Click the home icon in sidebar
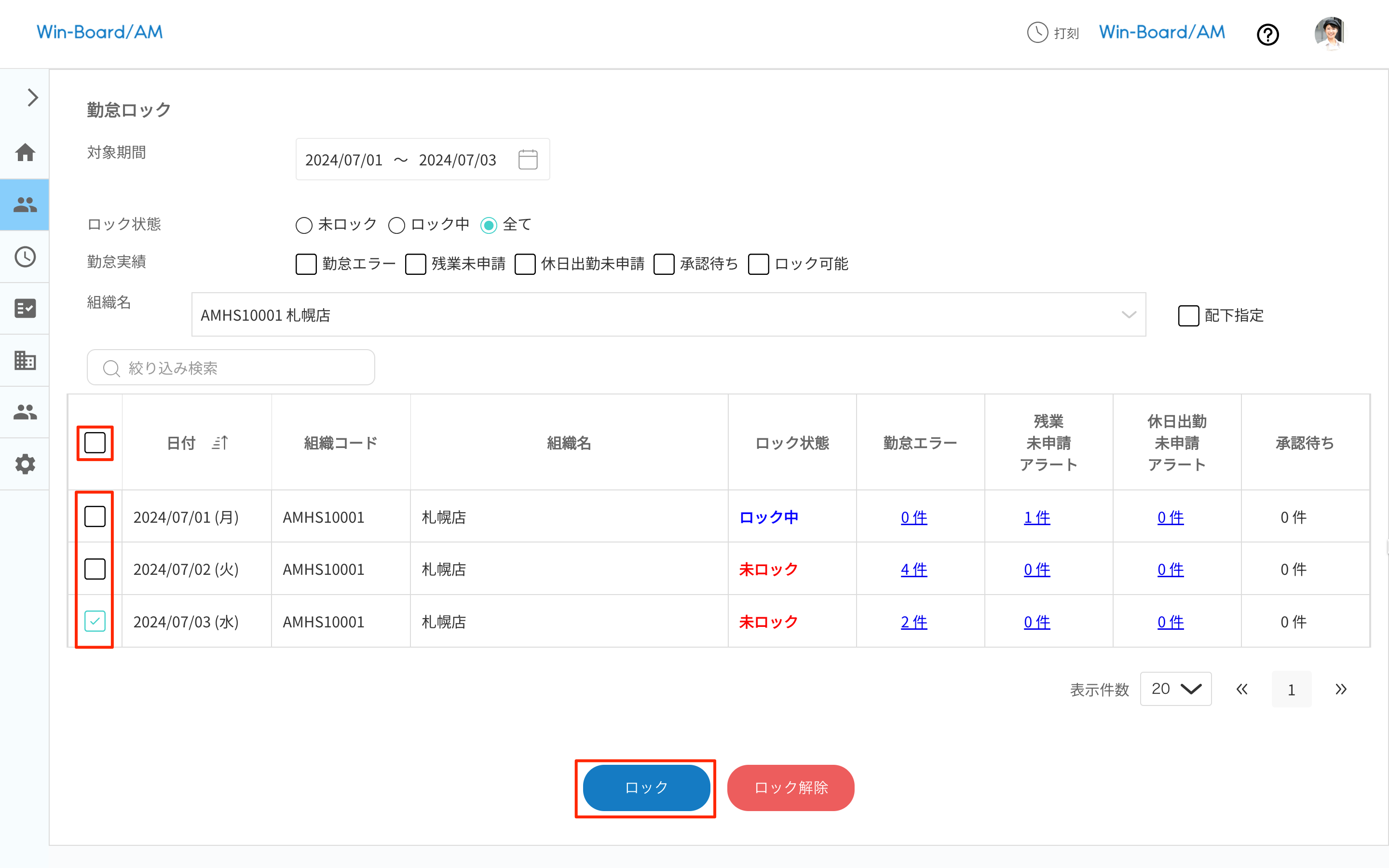This screenshot has height=868, width=1389. point(25,153)
